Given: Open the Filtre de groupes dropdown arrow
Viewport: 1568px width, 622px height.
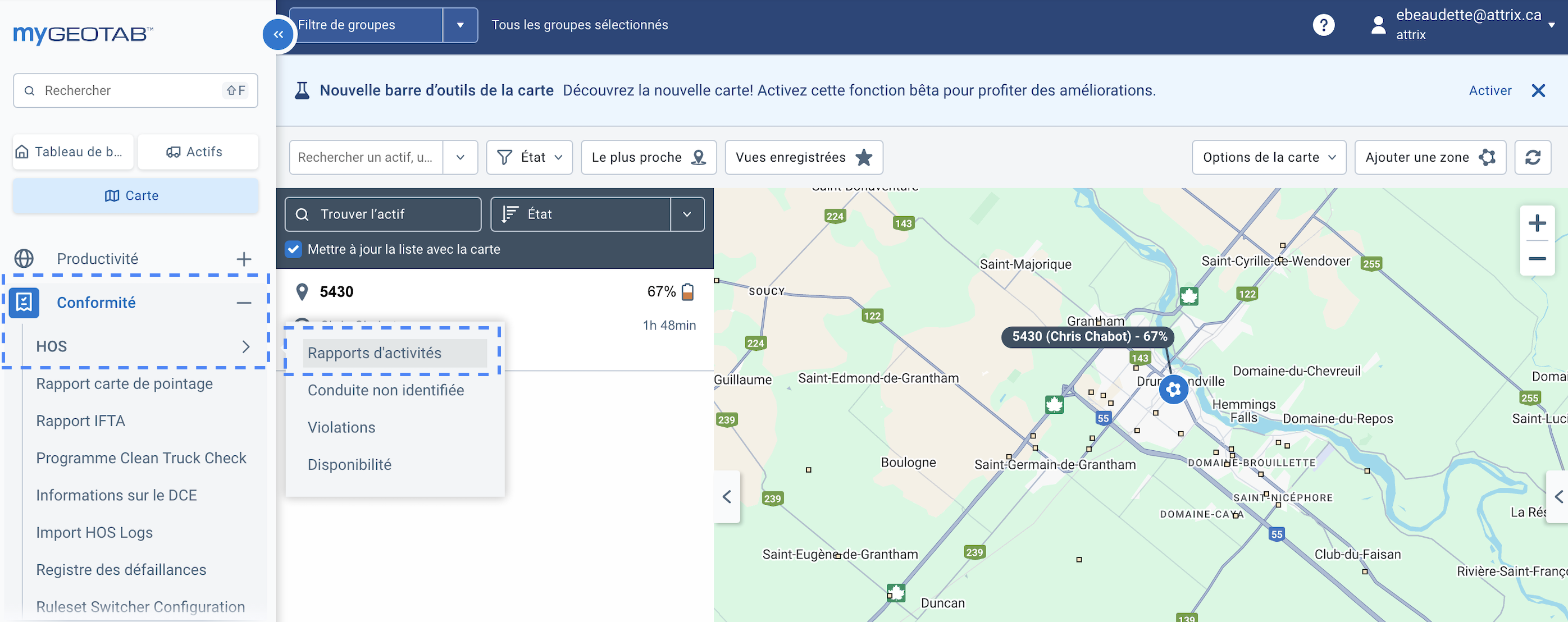Looking at the screenshot, I should (460, 25).
